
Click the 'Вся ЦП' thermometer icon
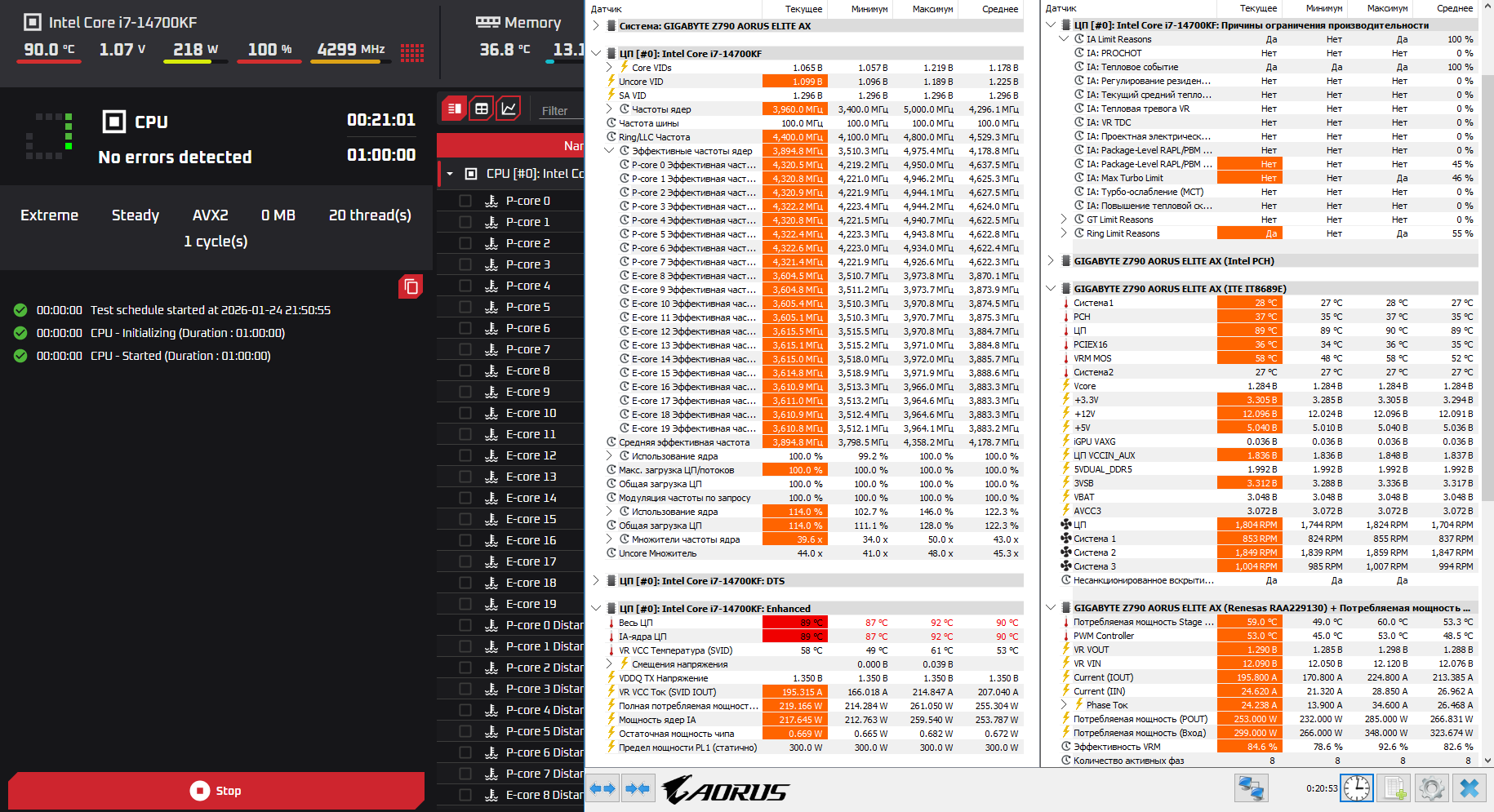tap(611, 623)
